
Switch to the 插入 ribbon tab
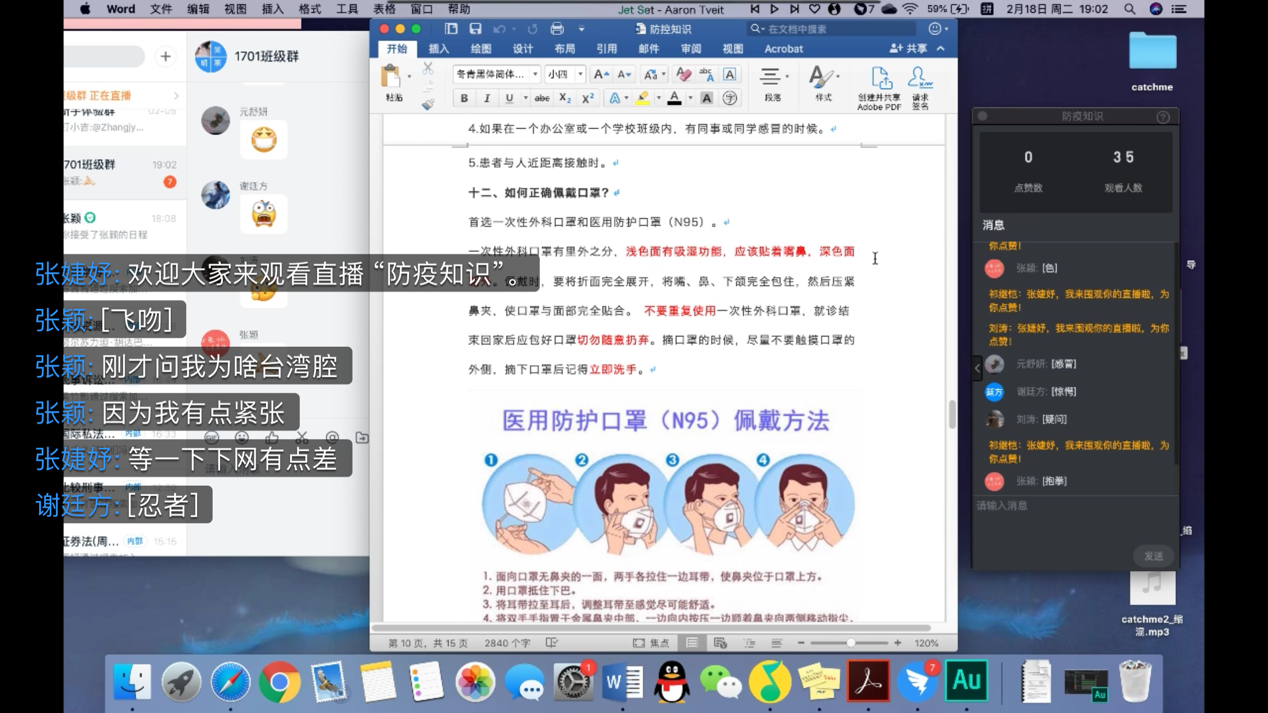(439, 49)
